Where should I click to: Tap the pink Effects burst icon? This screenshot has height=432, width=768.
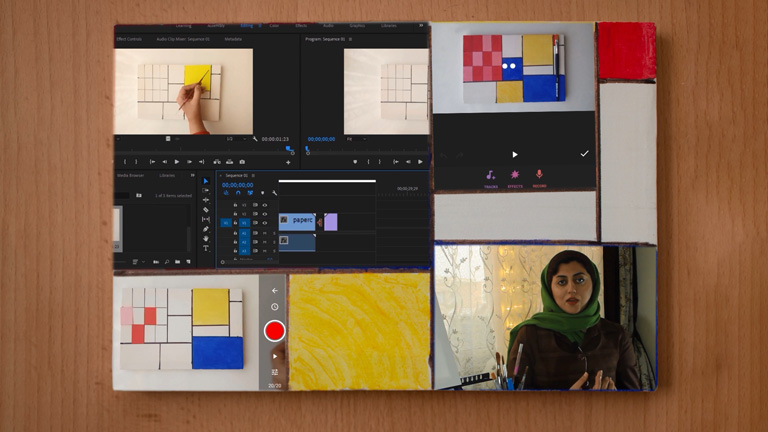(515, 175)
